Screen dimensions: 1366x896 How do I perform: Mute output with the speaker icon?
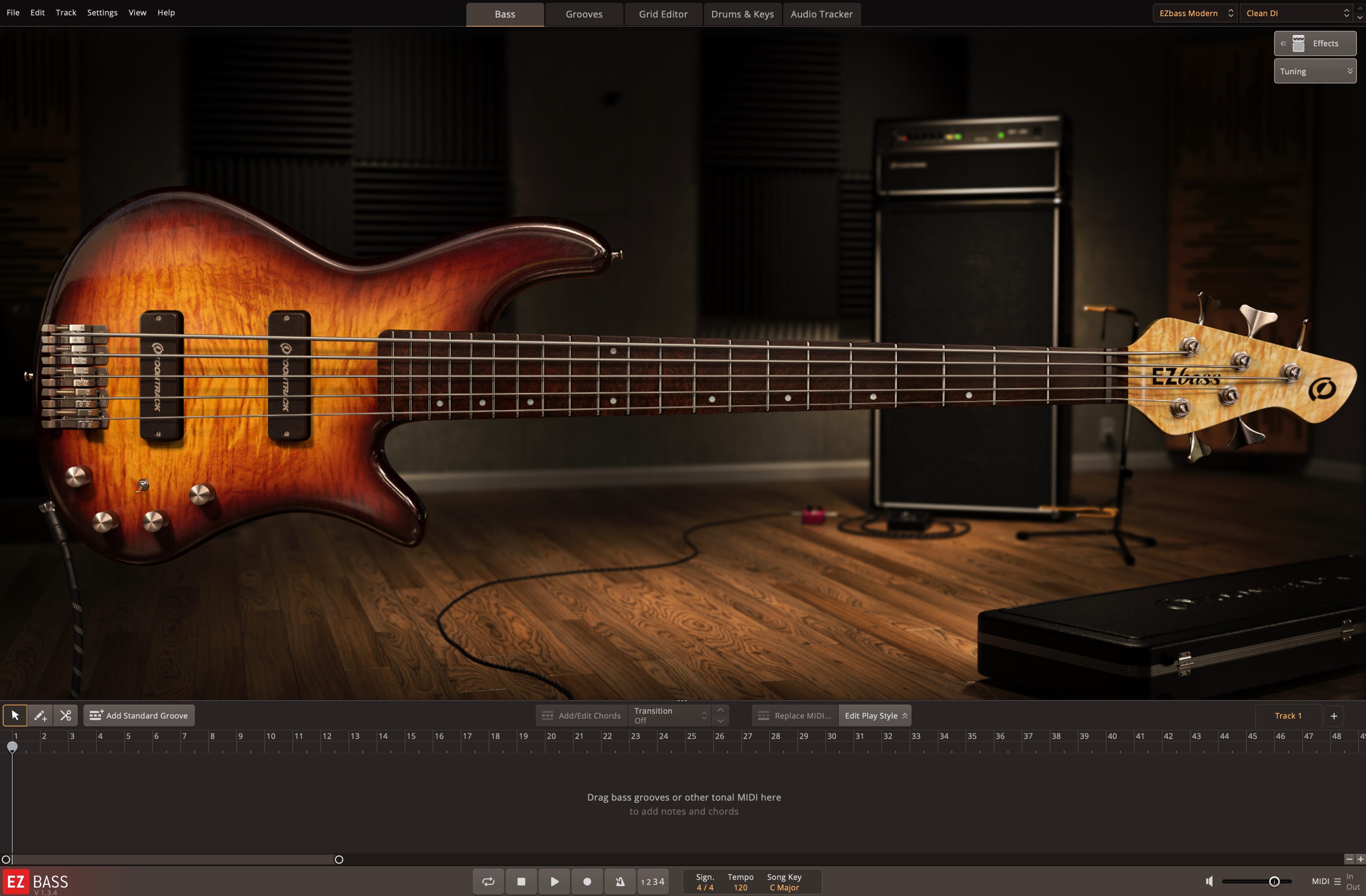(x=1209, y=881)
